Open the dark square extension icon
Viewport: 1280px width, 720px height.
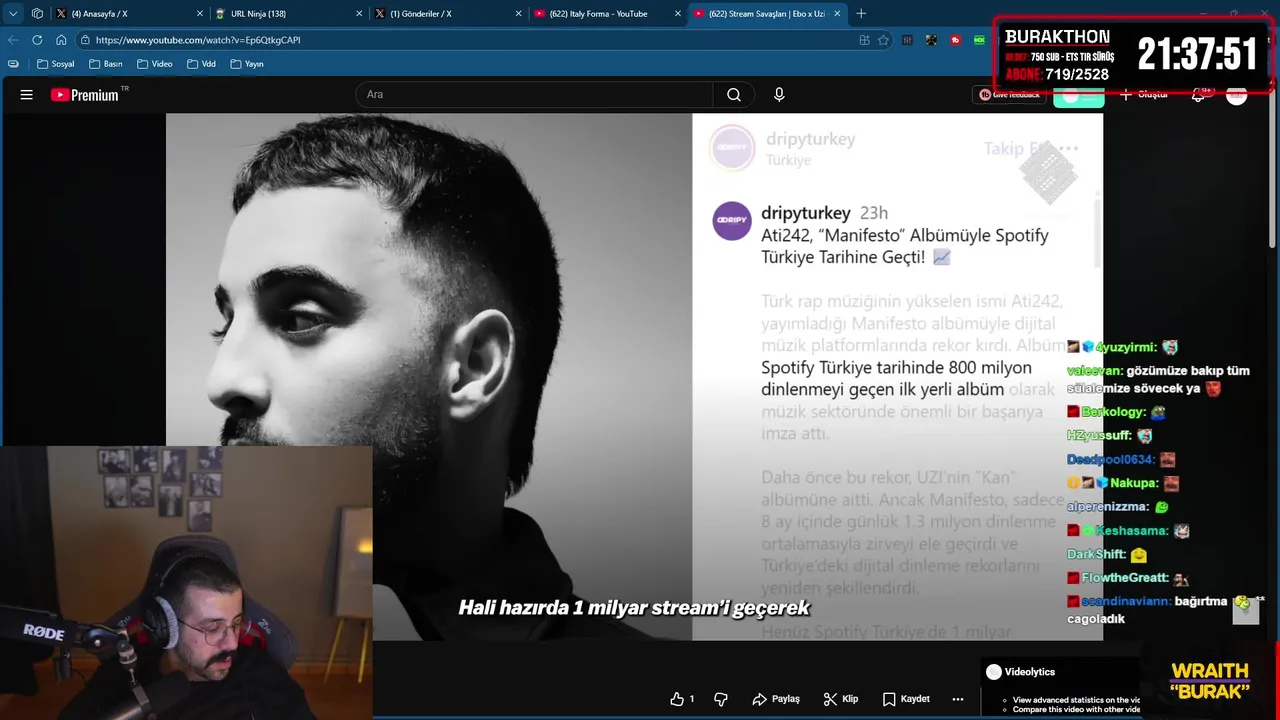point(931,40)
